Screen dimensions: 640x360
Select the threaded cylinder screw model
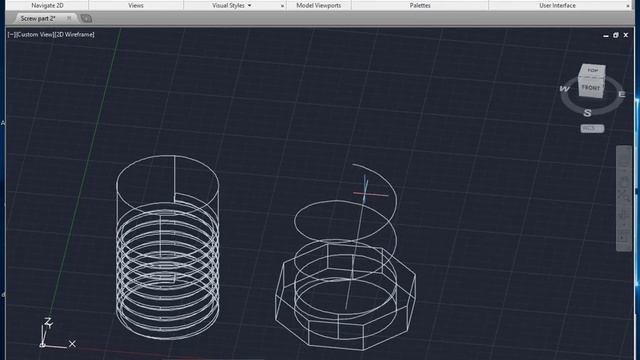tap(168, 247)
